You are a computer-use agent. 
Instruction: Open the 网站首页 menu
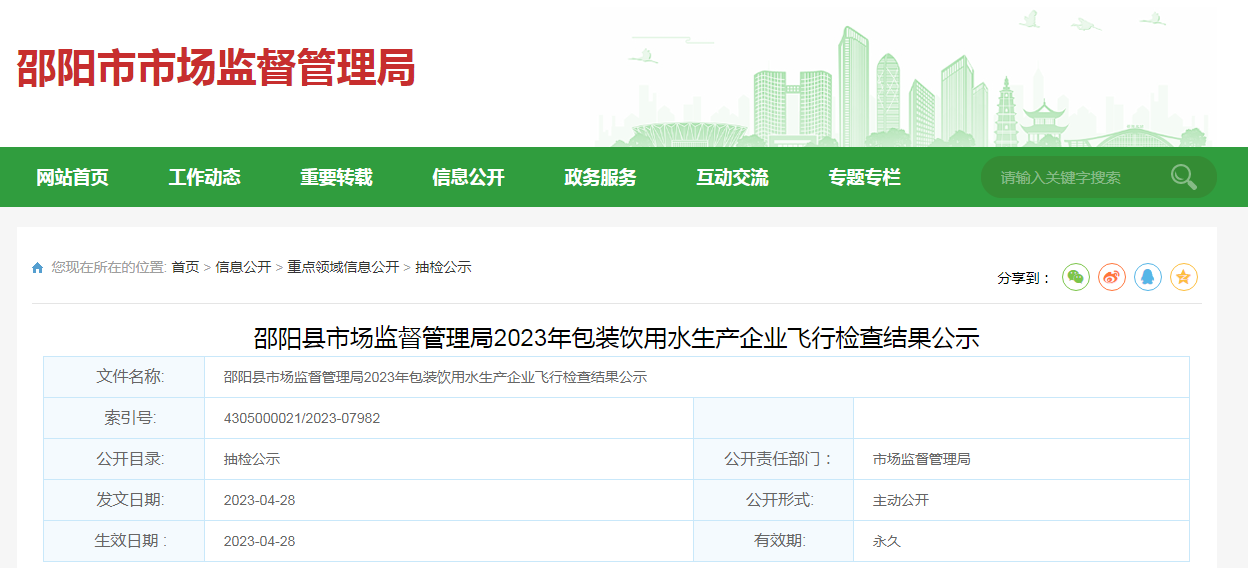coord(72,177)
